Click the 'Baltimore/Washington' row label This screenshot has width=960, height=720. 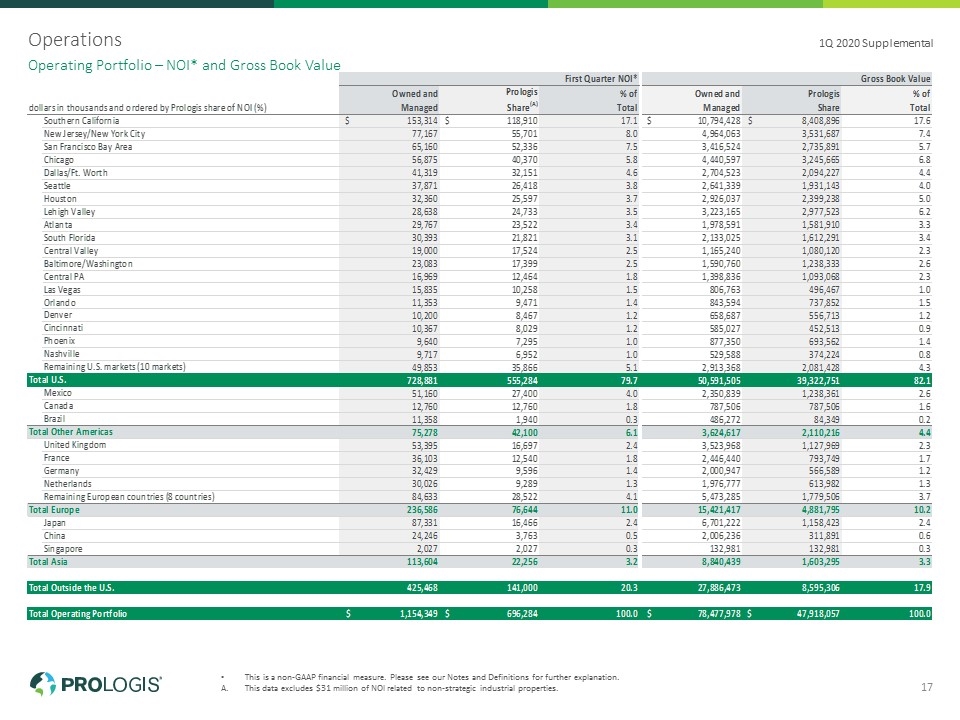click(88, 263)
